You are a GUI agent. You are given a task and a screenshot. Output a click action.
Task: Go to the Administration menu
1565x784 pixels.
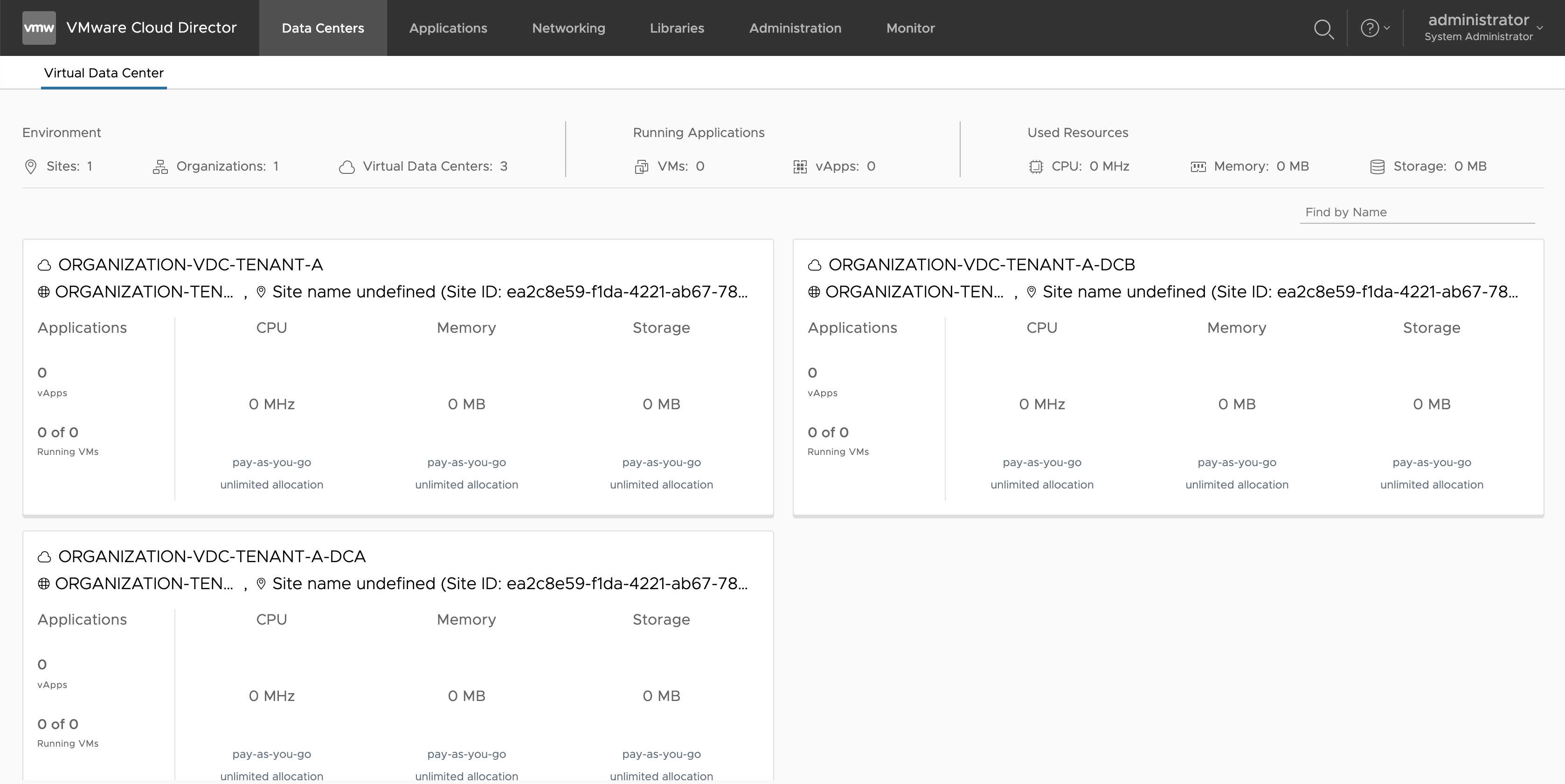click(x=795, y=28)
